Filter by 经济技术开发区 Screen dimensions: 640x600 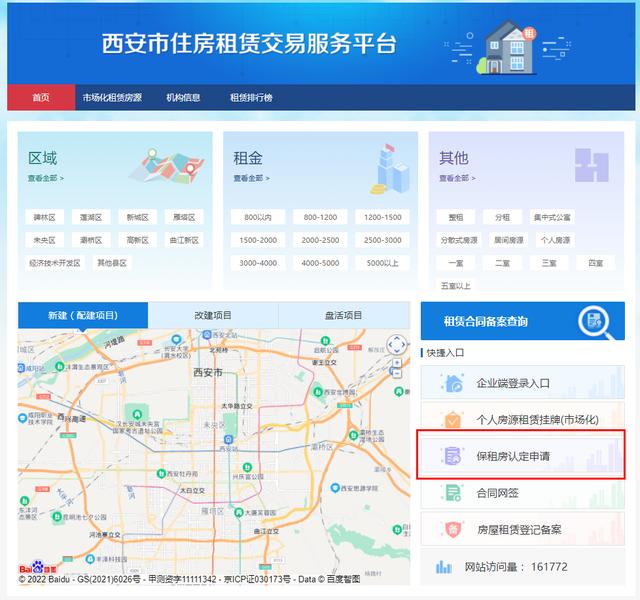click(x=55, y=263)
